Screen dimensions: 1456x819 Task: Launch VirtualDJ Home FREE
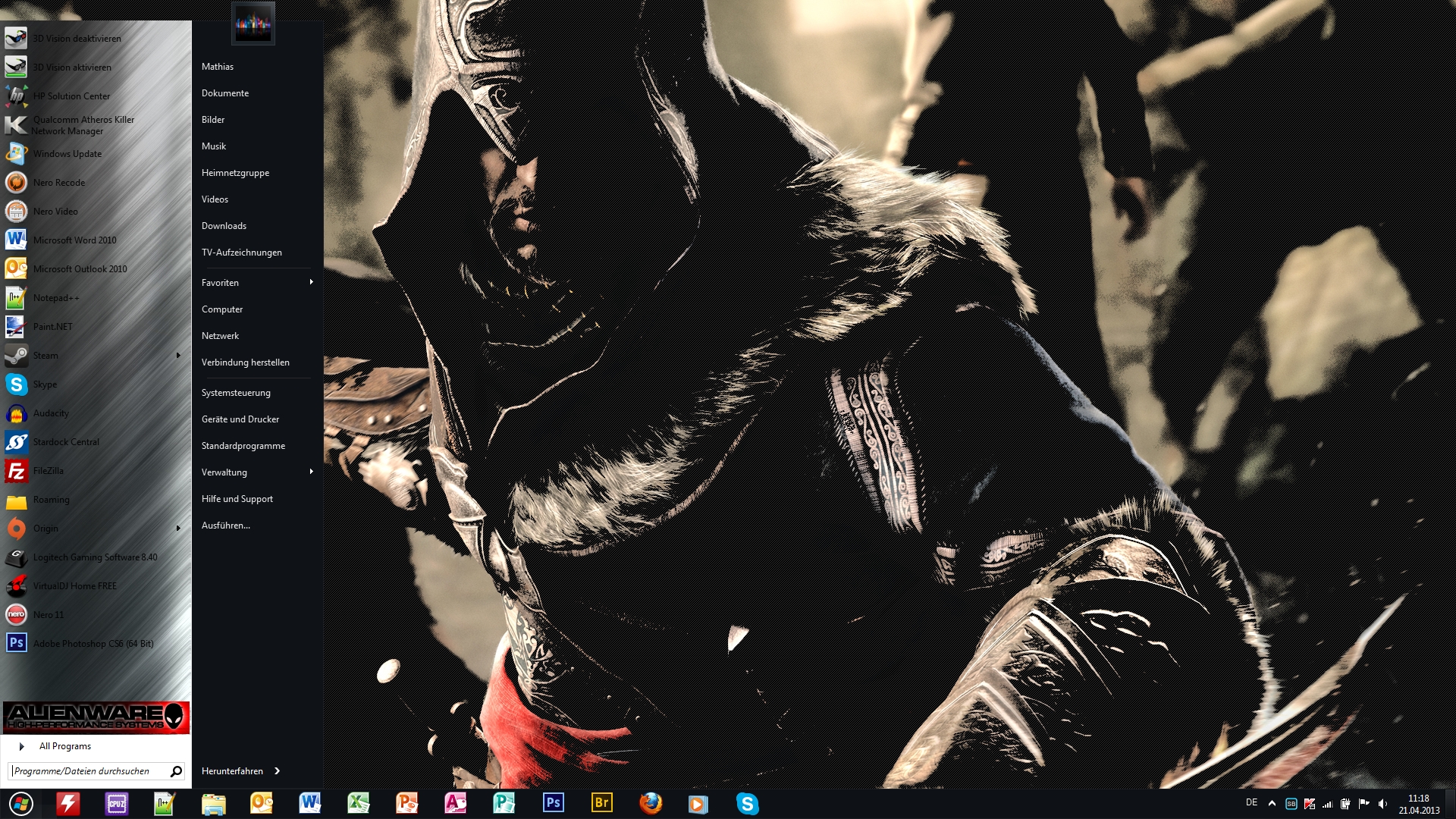(95, 585)
